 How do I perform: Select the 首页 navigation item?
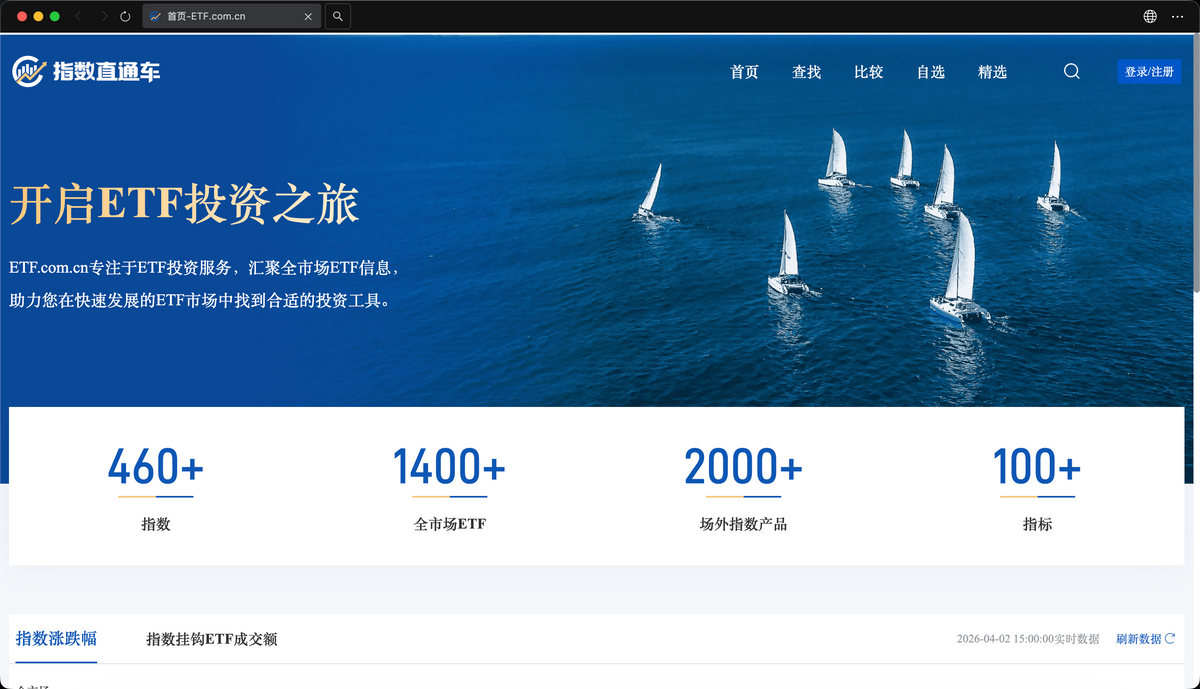coord(744,72)
